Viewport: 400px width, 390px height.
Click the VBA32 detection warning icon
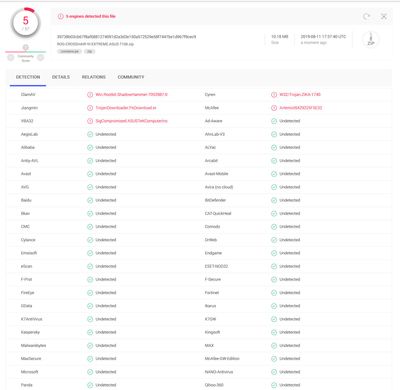(x=90, y=121)
